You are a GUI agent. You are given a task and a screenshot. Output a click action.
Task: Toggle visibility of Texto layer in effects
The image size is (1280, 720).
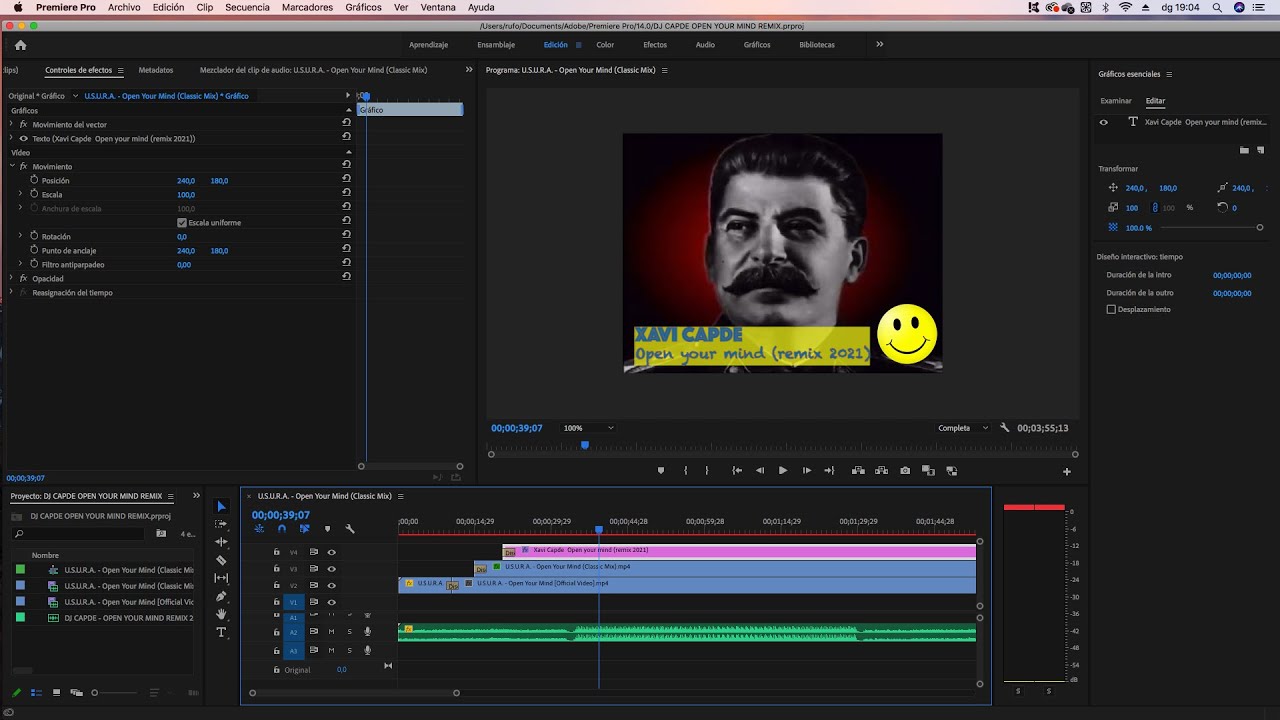[23, 138]
